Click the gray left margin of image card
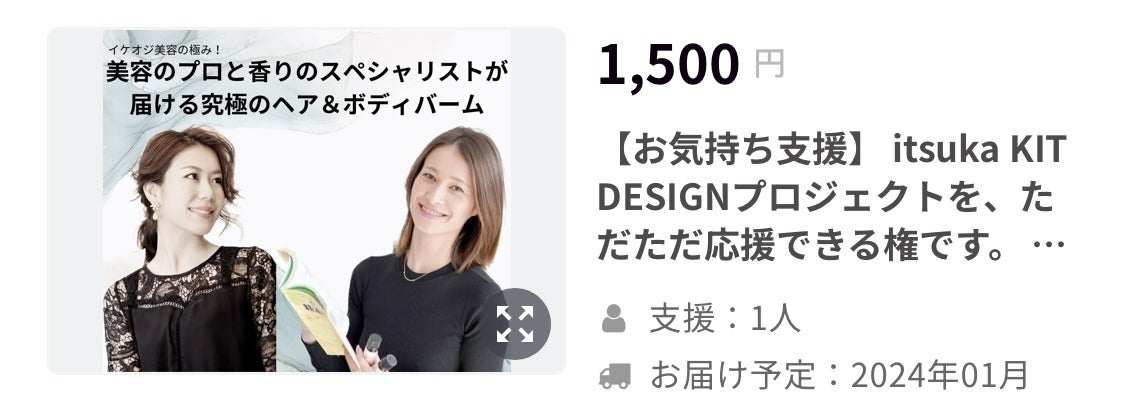The image size is (1124, 416). point(75,201)
